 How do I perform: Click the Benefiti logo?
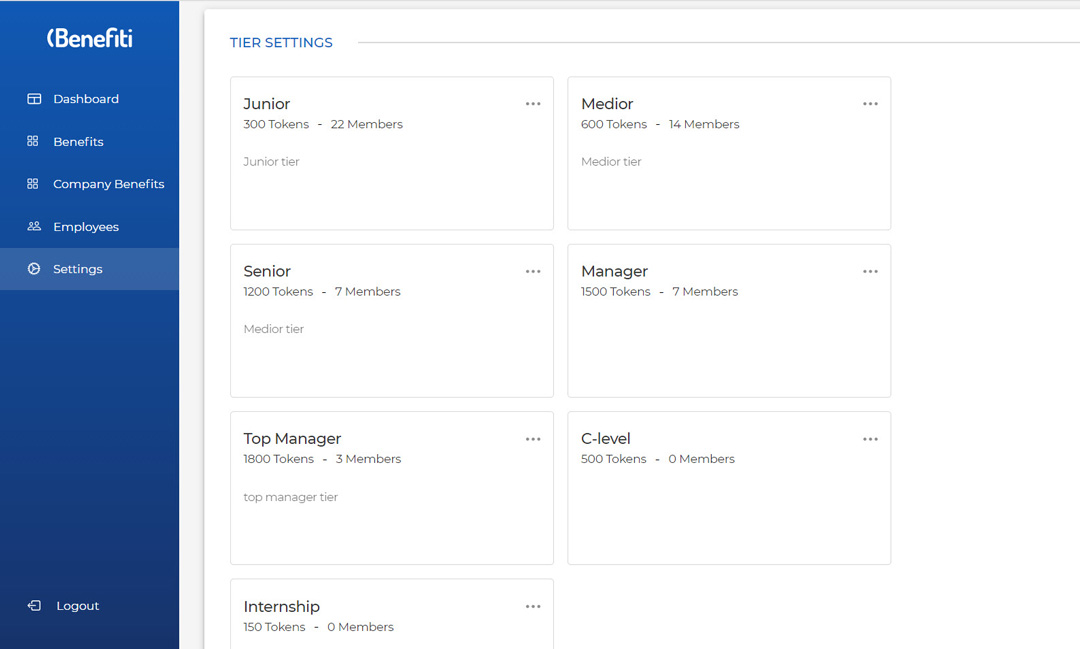pyautogui.click(x=89, y=38)
